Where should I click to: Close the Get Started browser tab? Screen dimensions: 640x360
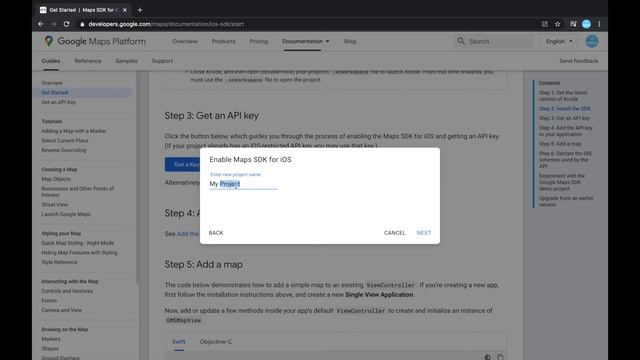pos(124,10)
